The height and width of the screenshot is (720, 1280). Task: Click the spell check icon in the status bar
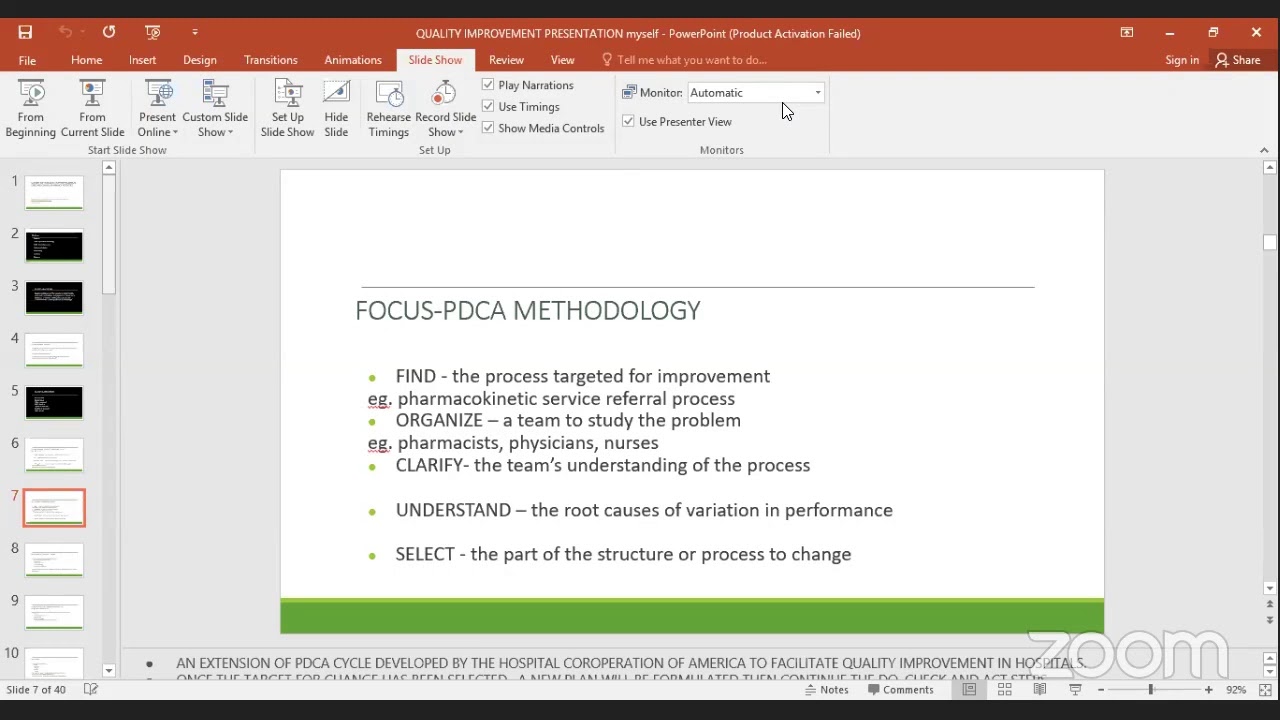coord(91,690)
